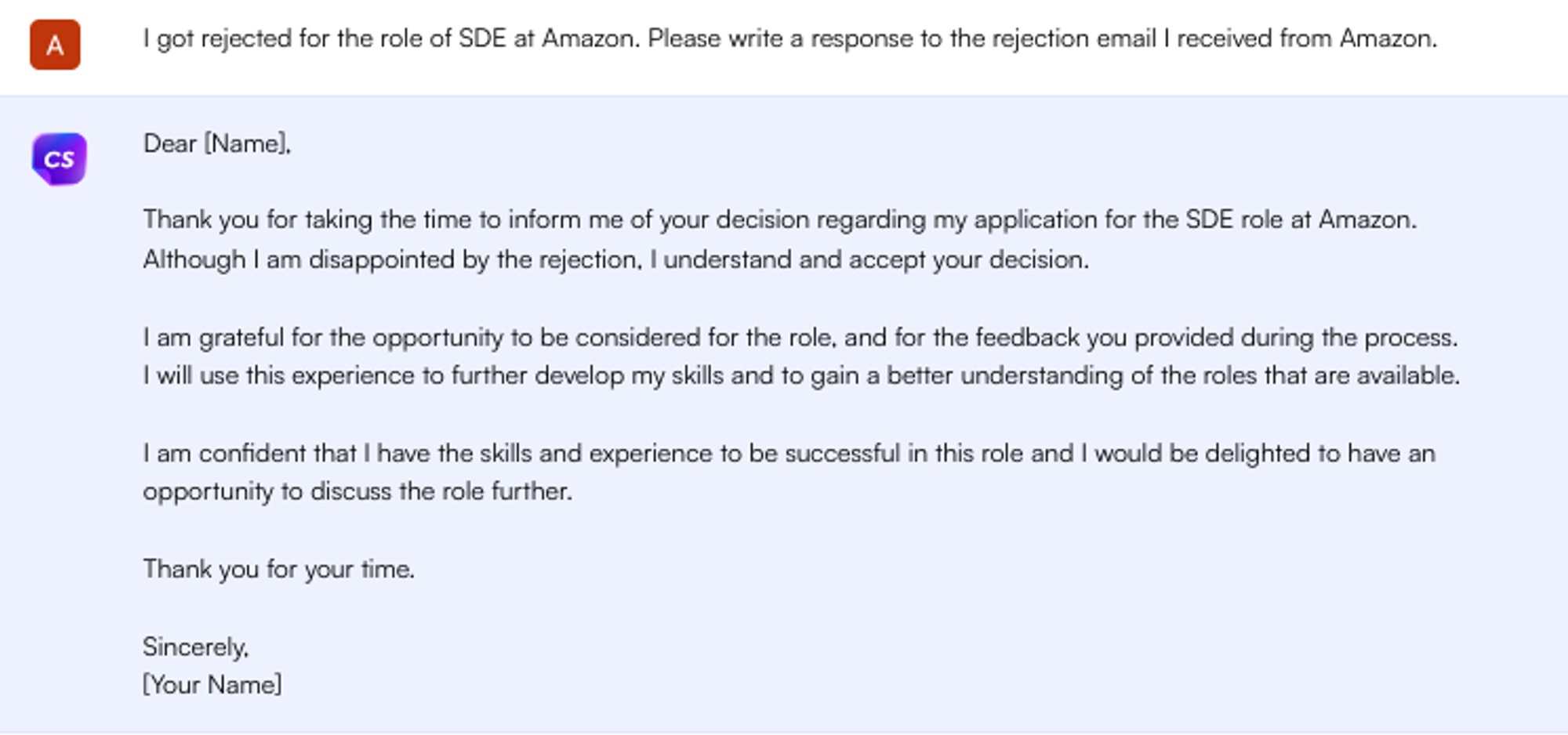The height and width of the screenshot is (735, 1568).
Task: Select the word rejection in the prompt
Action: [1043, 38]
